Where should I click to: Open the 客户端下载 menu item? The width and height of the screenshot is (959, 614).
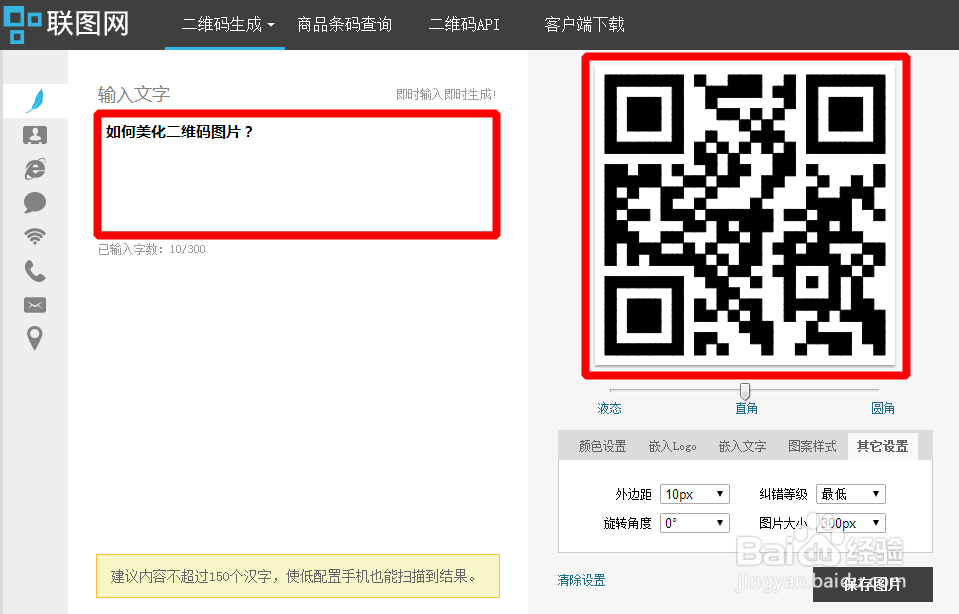584,24
